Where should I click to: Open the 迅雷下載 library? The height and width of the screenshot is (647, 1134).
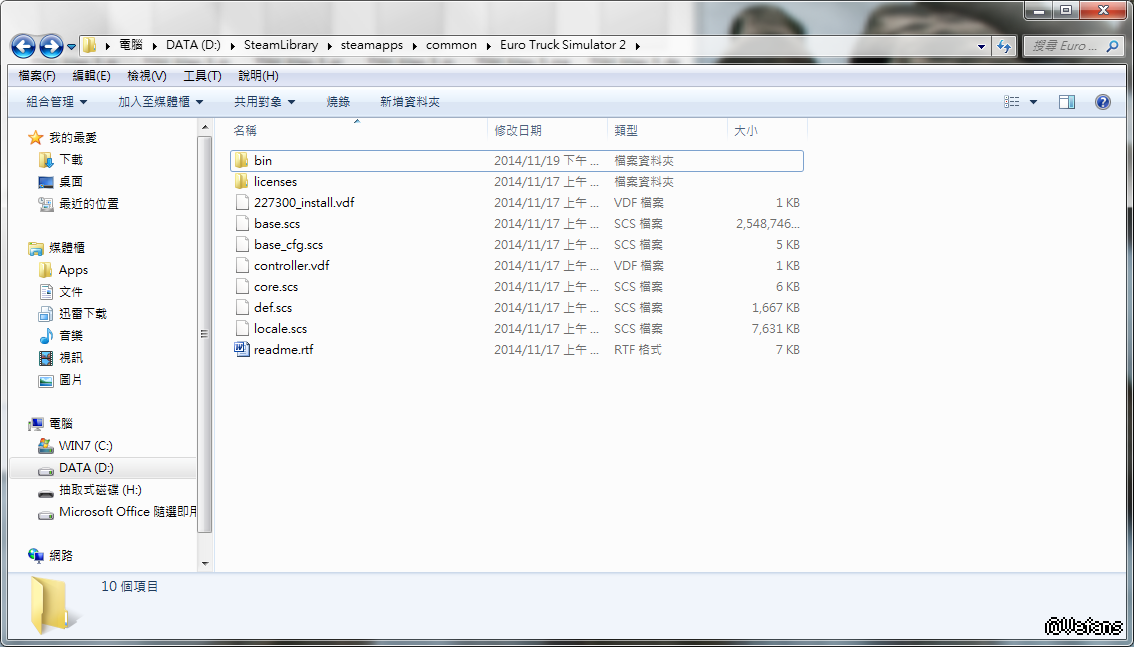click(82, 314)
